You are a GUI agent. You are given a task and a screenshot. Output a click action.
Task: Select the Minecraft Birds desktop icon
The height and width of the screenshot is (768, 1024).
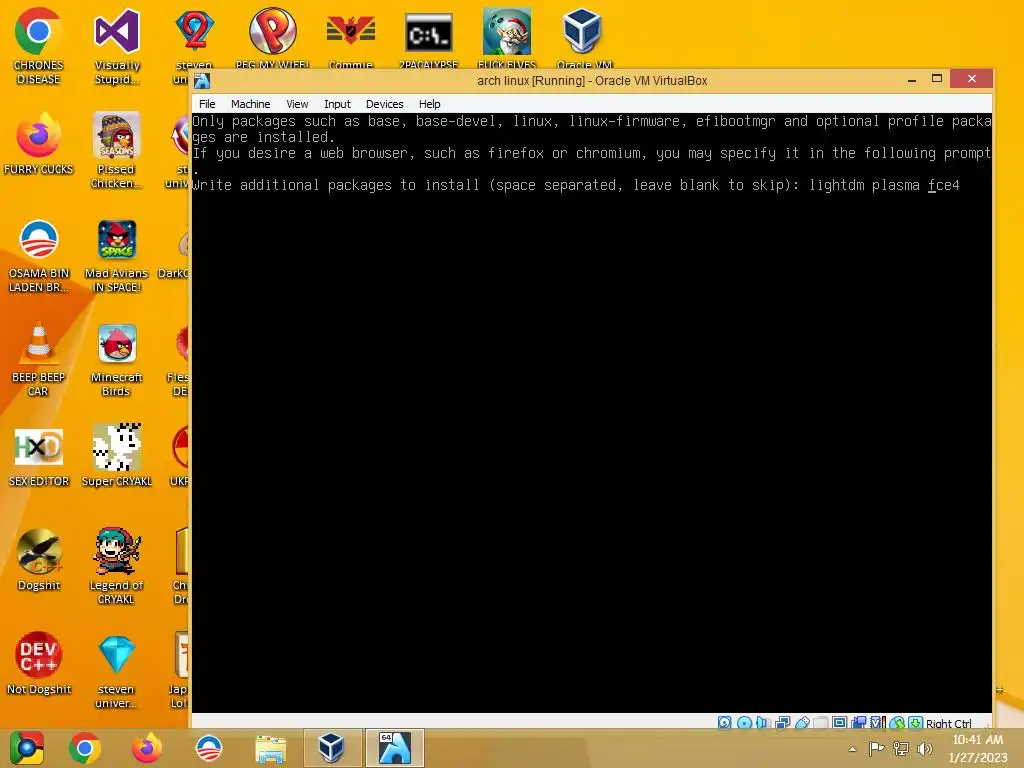(x=116, y=359)
